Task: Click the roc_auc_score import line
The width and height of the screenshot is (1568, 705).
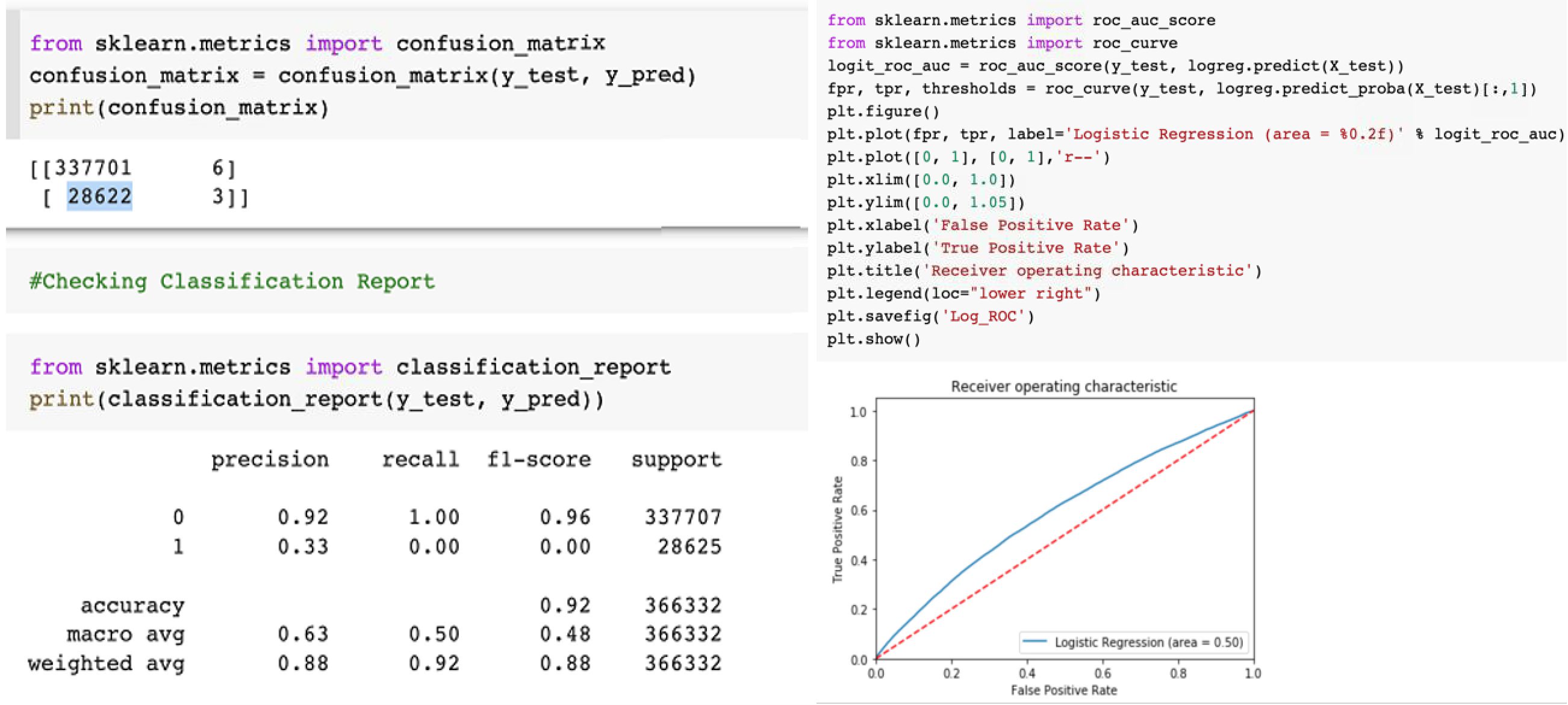Action: pos(1021,20)
